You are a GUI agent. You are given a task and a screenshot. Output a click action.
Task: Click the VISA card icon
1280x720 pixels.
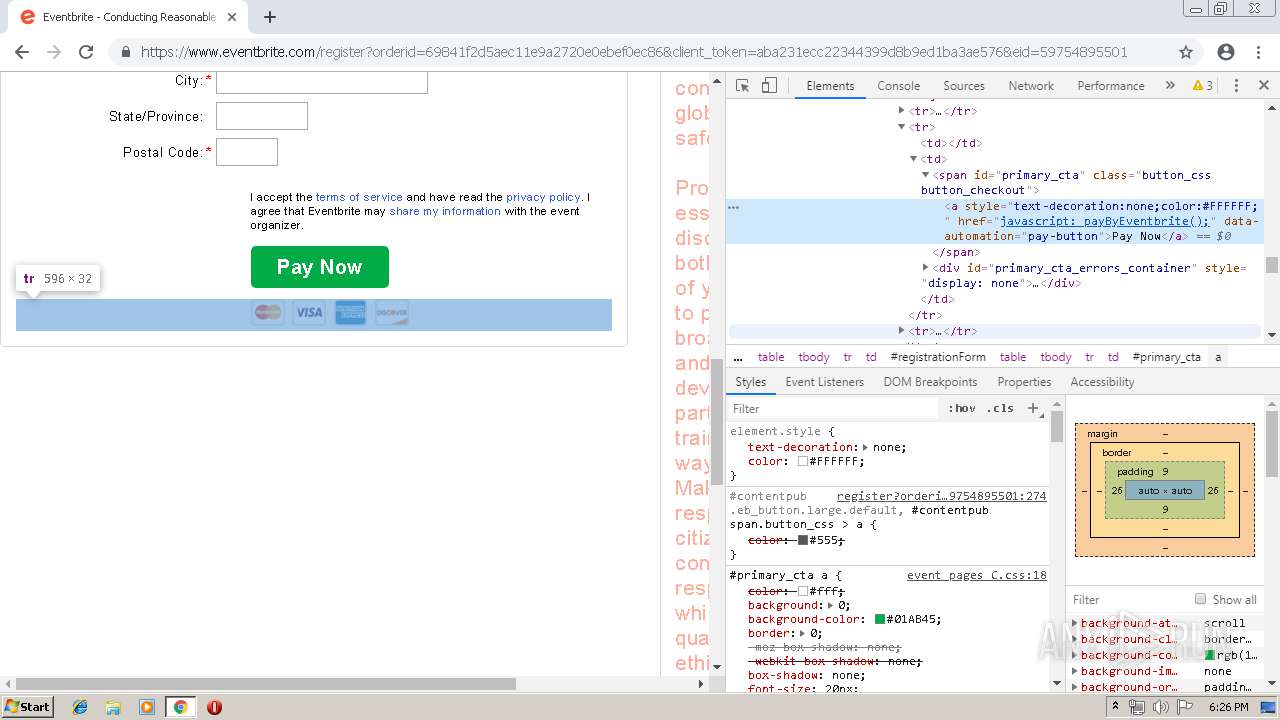tap(309, 313)
